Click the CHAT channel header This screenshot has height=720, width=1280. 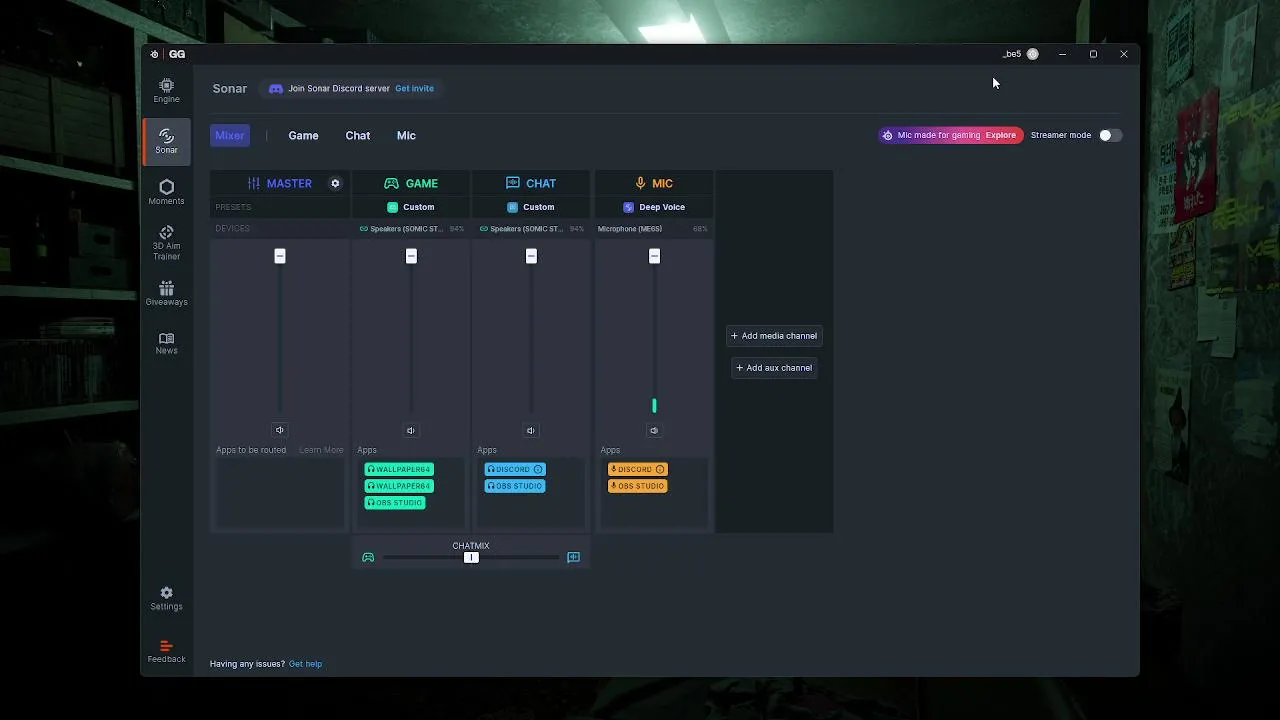pyautogui.click(x=531, y=183)
